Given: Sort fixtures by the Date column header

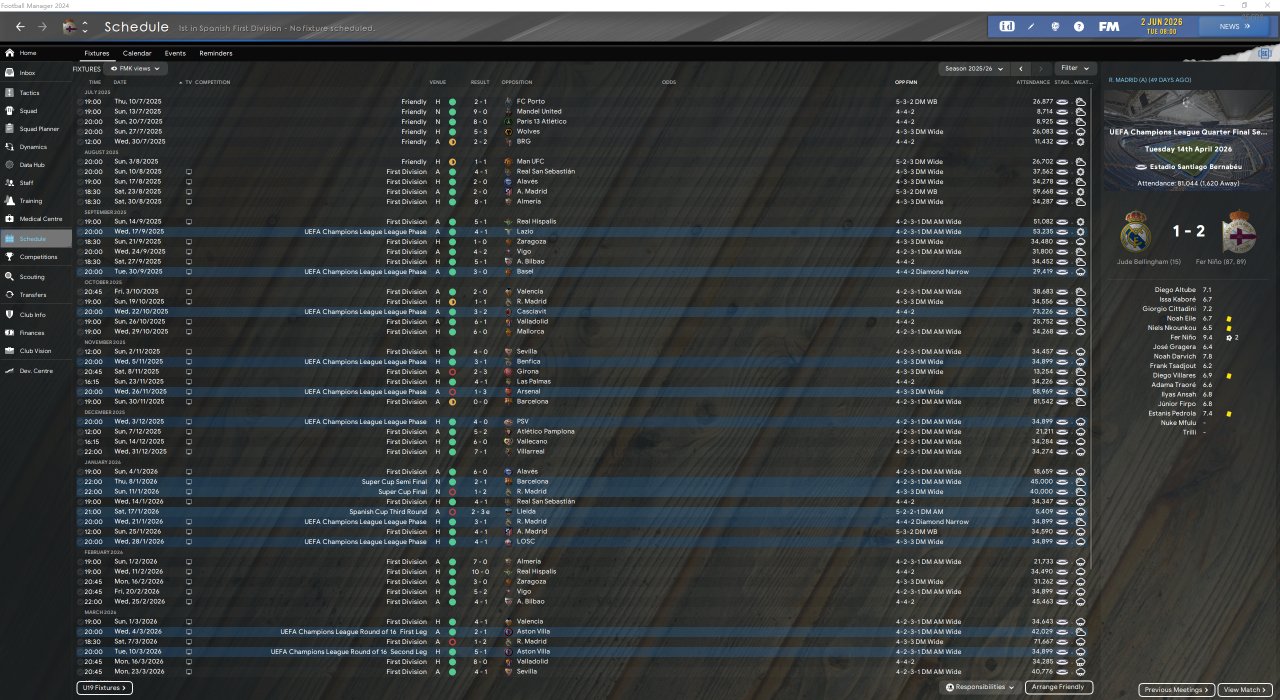Looking at the screenshot, I should pyautogui.click(x=120, y=82).
